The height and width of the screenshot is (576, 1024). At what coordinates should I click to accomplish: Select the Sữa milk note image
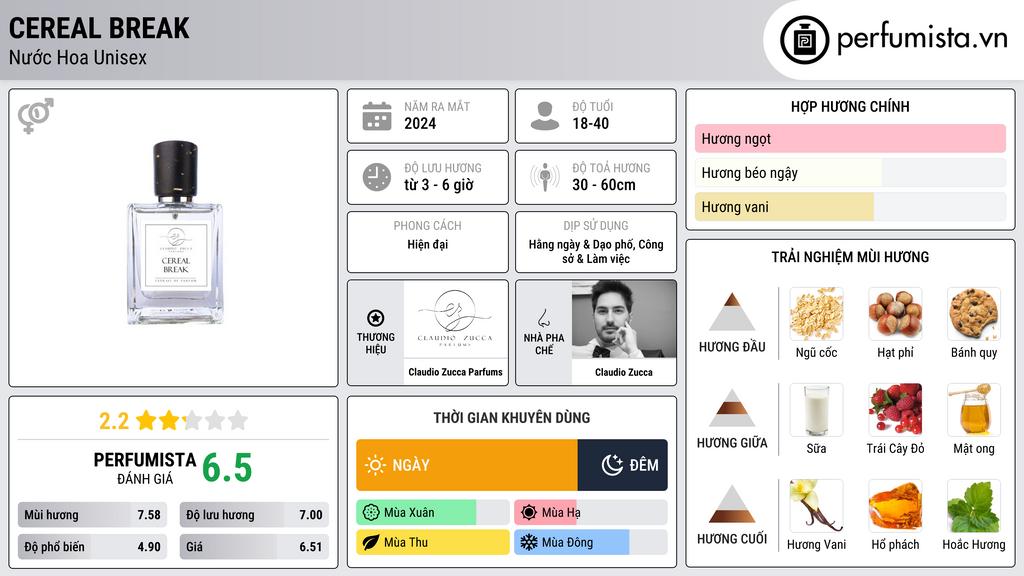tap(816, 410)
